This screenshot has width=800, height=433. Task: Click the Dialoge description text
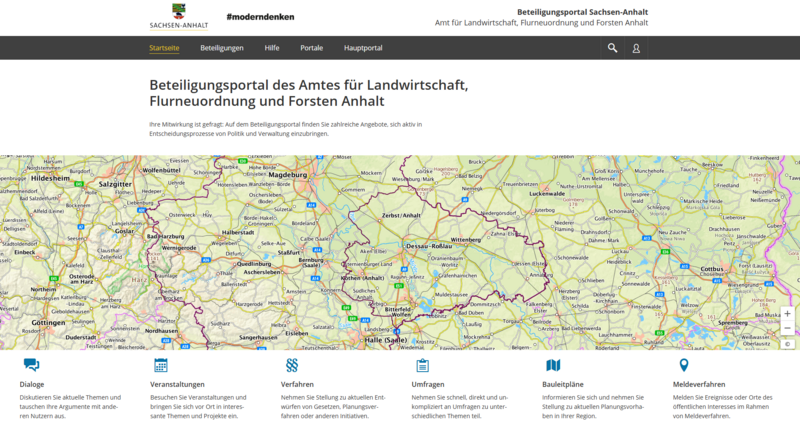click(x=70, y=406)
